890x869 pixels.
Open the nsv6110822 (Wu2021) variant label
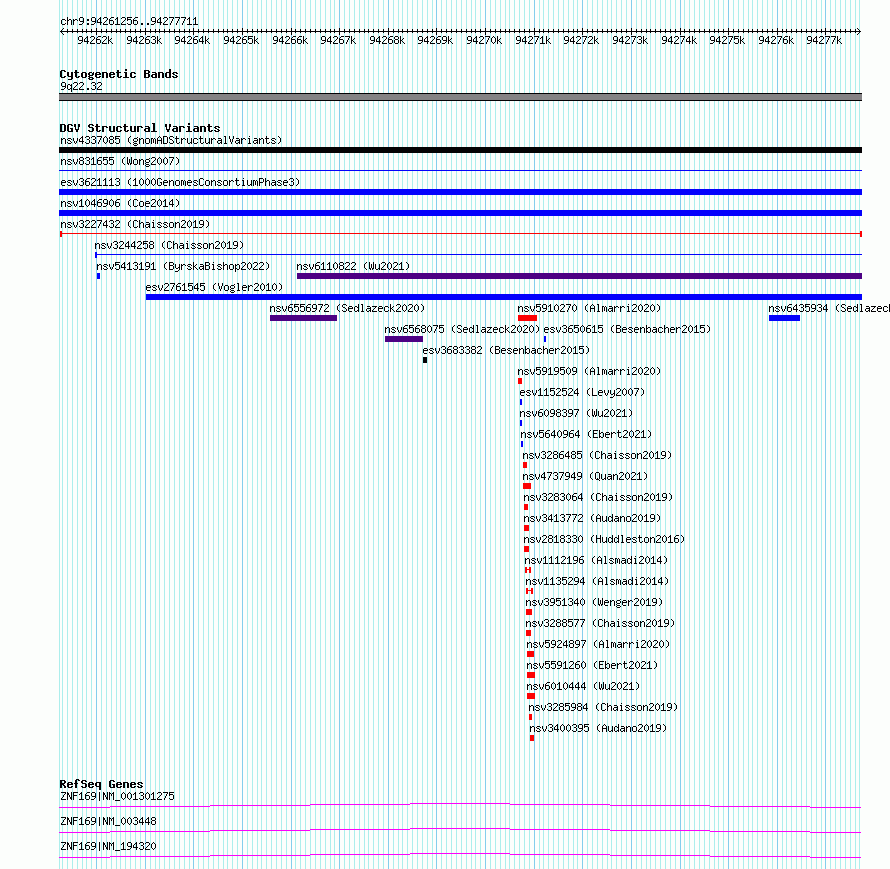353,266
